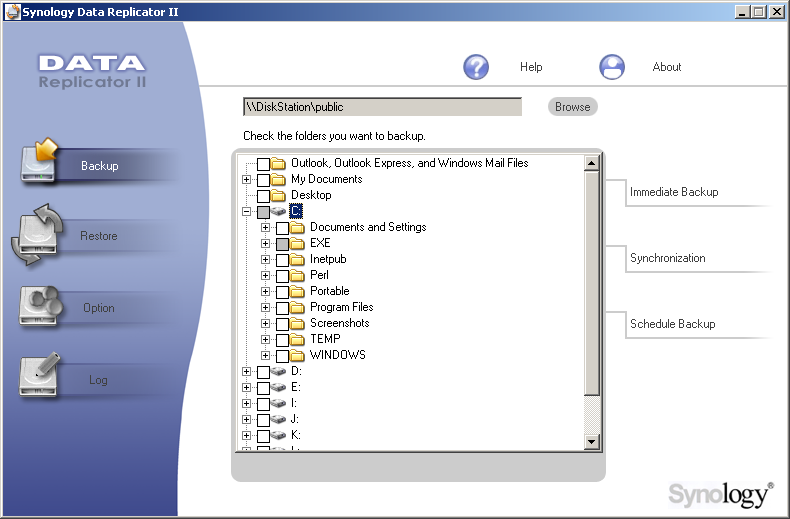Image resolution: width=790 pixels, height=519 pixels.
Task: Click the TEMP folder icon
Action: 297,339
